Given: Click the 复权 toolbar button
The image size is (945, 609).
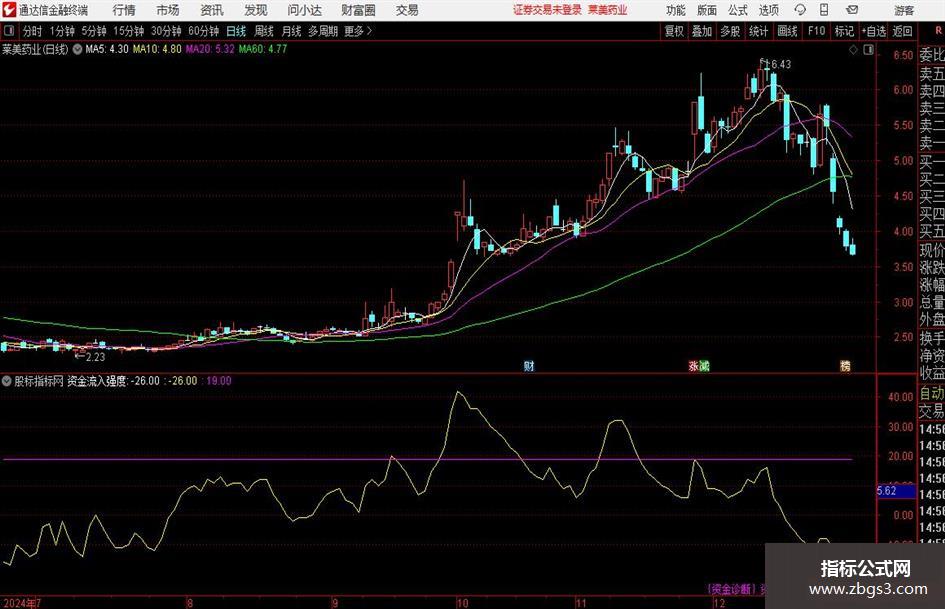Looking at the screenshot, I should [674, 31].
